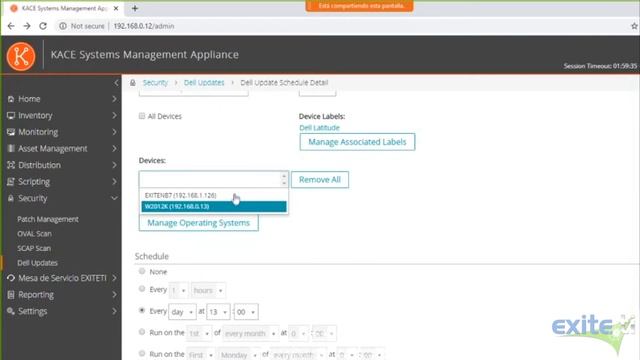Open a new browser tab
The width and height of the screenshot is (640, 360).
(x=135, y=8)
